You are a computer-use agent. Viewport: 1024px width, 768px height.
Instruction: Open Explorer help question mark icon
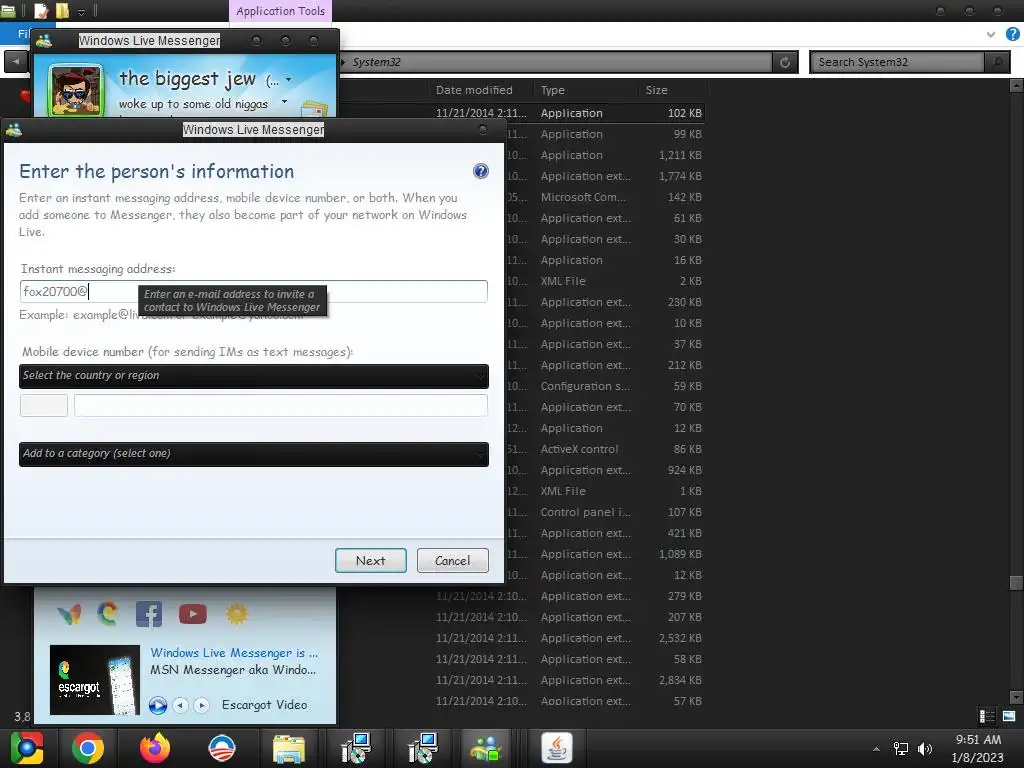point(1013,34)
